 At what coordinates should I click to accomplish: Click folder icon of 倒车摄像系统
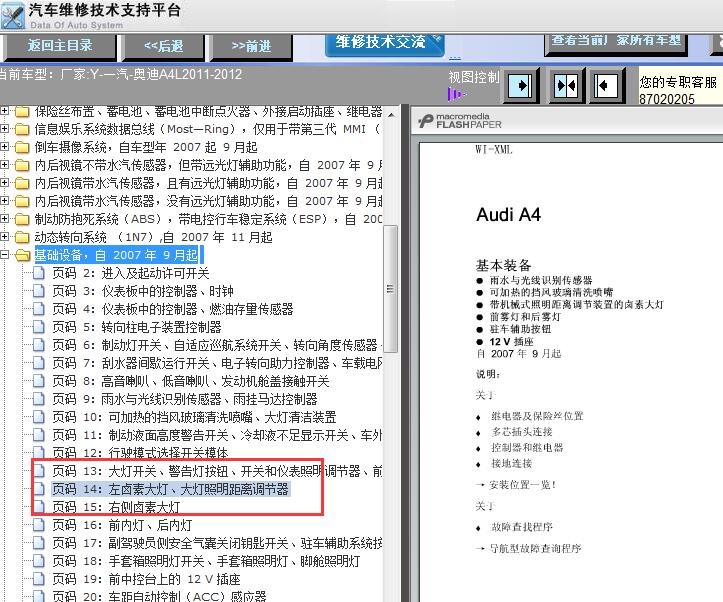[x=22, y=147]
